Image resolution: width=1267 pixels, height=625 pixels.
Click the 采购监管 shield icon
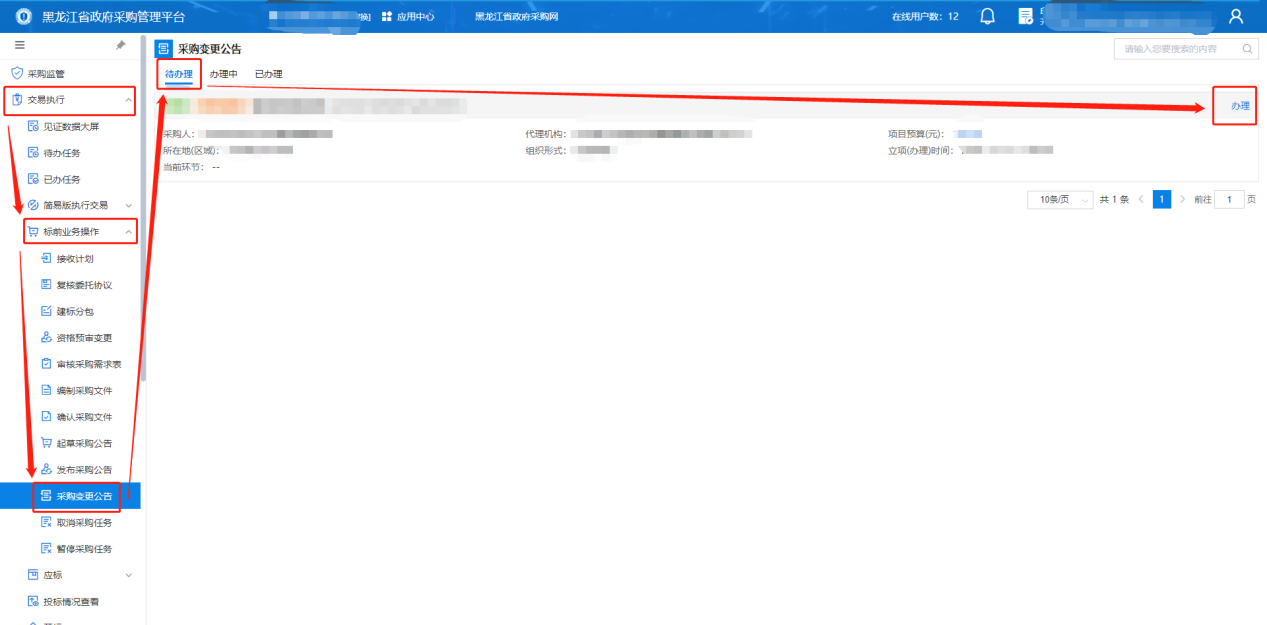(16, 74)
